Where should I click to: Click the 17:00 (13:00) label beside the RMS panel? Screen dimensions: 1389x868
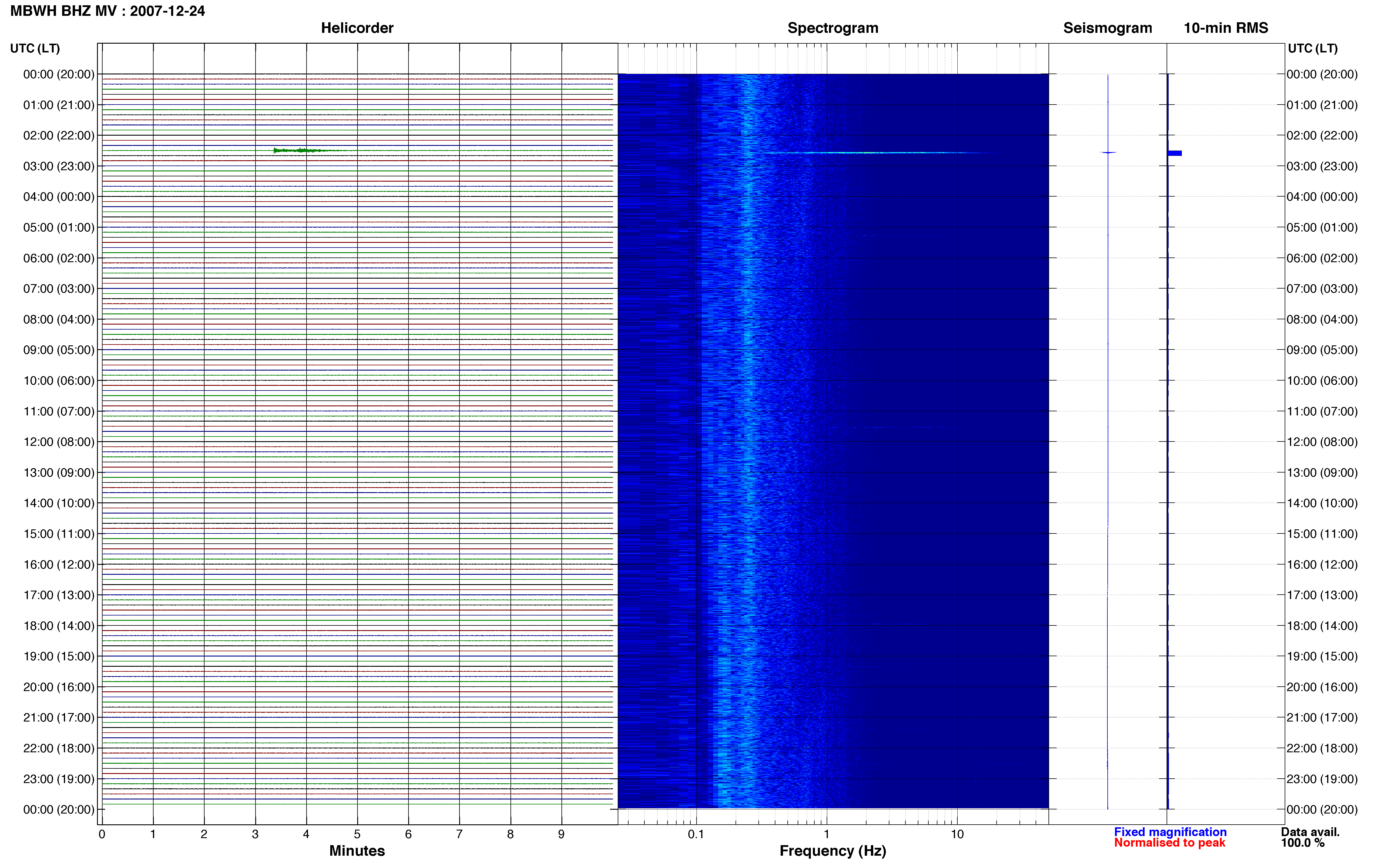(1322, 595)
